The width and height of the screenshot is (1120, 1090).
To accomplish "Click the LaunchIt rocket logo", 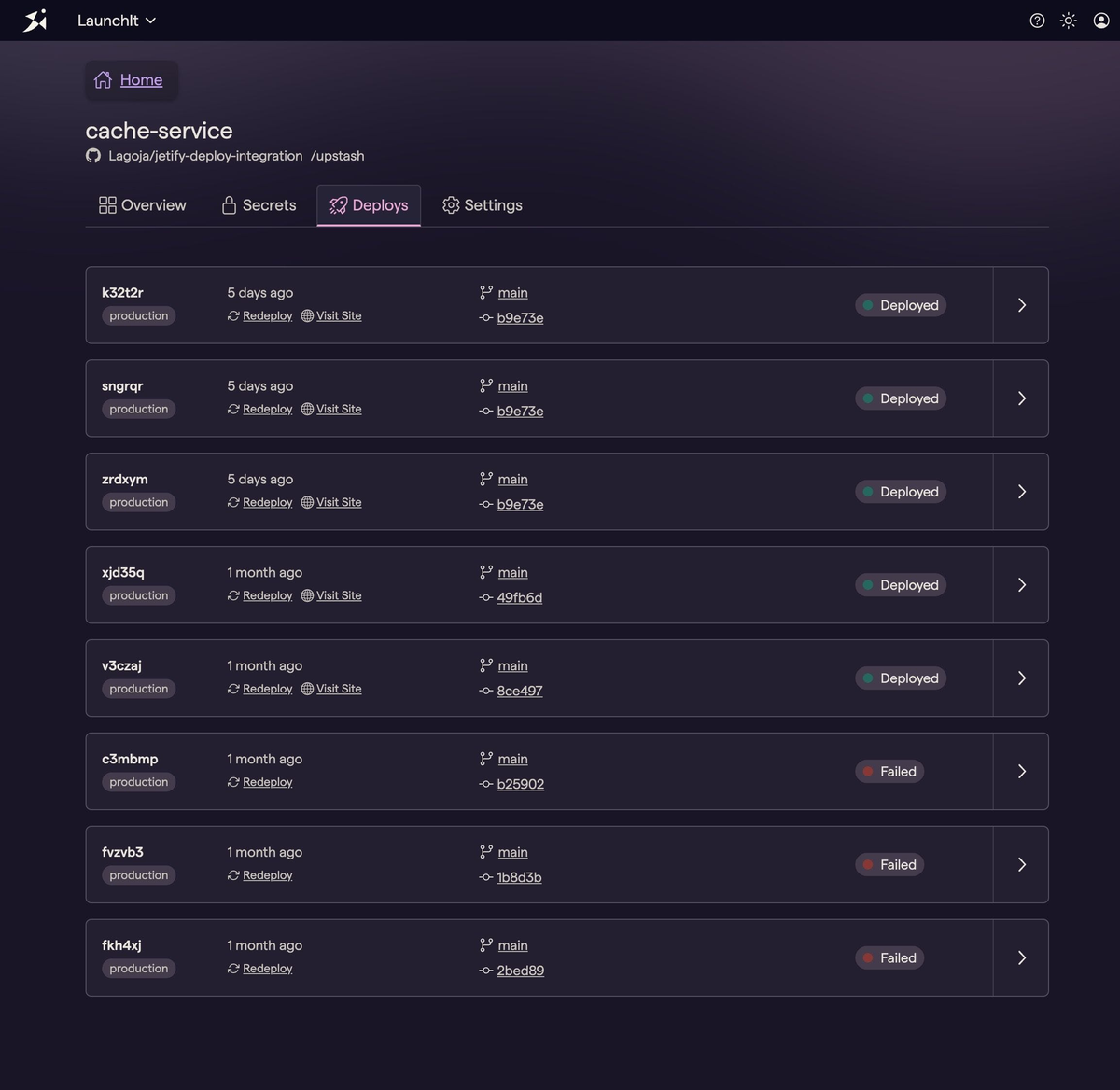I will [x=34, y=20].
